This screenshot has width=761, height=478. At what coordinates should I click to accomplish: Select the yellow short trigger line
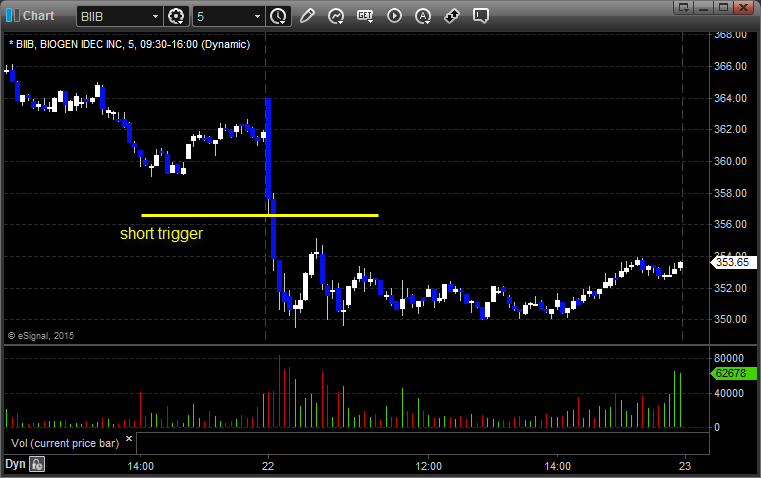point(260,215)
